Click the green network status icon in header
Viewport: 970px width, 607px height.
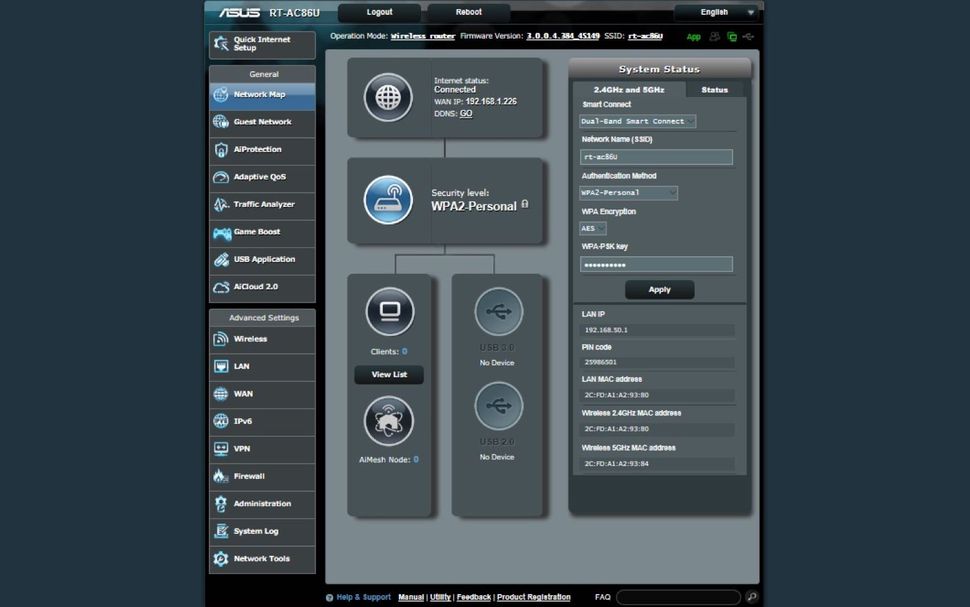click(732, 37)
